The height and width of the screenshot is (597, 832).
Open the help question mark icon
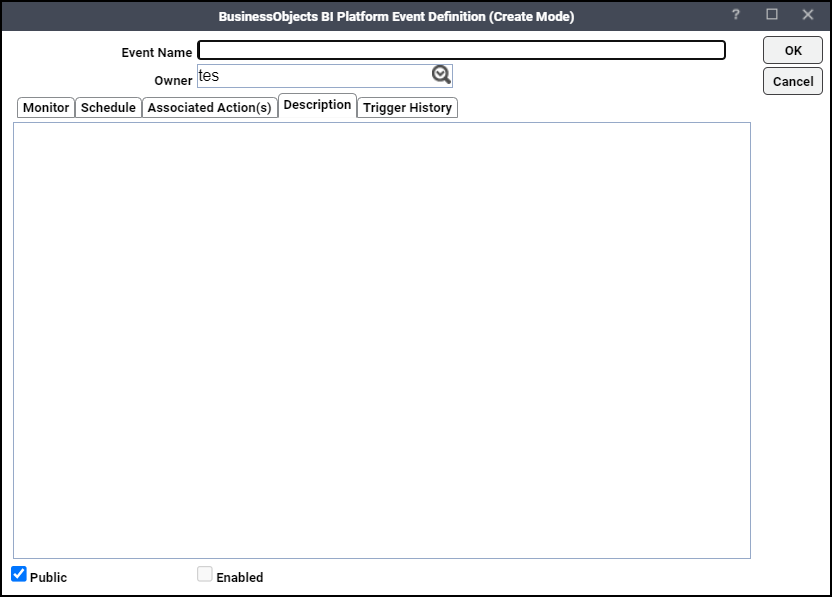pyautogui.click(x=735, y=15)
